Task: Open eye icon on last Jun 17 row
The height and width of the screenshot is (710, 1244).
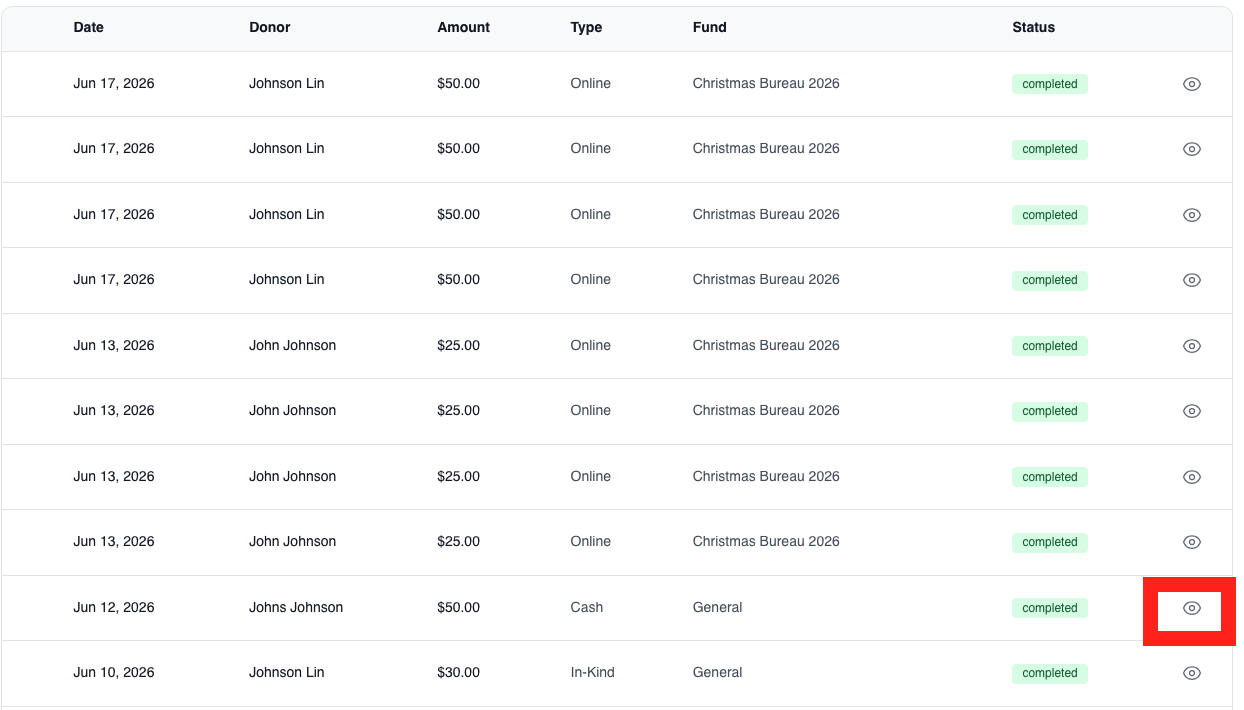Action: [x=1191, y=280]
